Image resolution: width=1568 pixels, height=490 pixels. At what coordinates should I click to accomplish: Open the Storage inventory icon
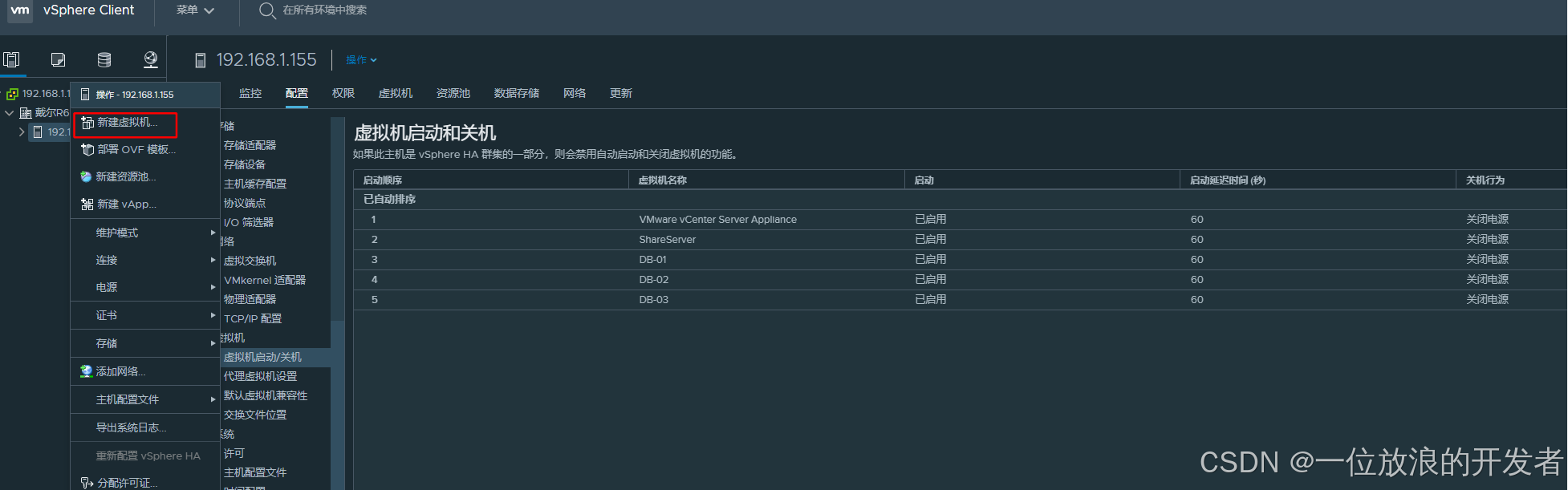click(104, 59)
